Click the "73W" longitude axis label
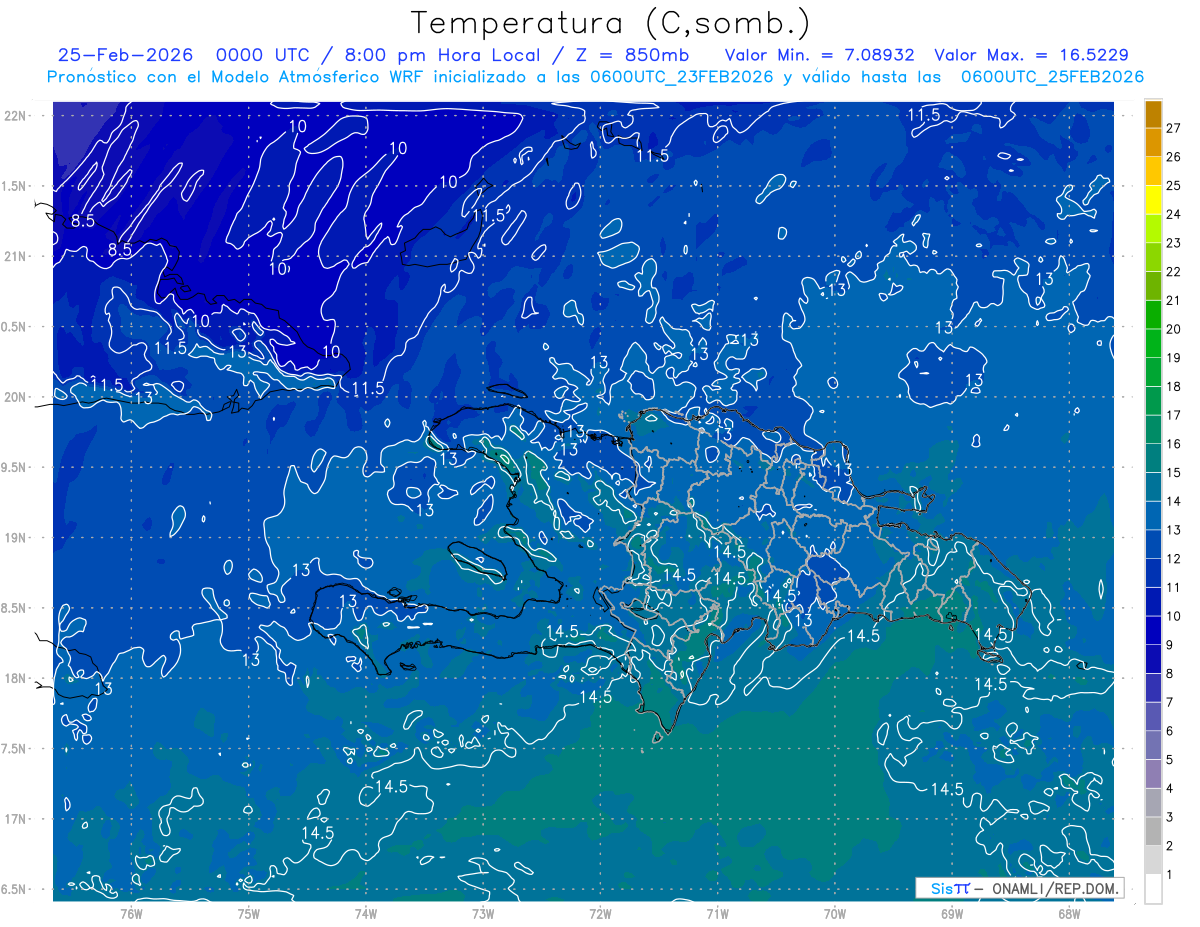This screenshot has width=1200, height=927. [483, 914]
